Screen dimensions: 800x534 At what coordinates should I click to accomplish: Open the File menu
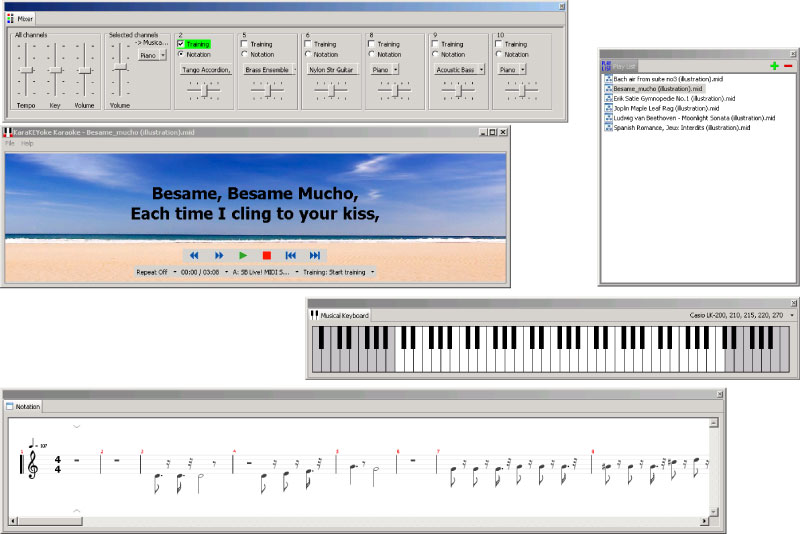tap(10, 143)
